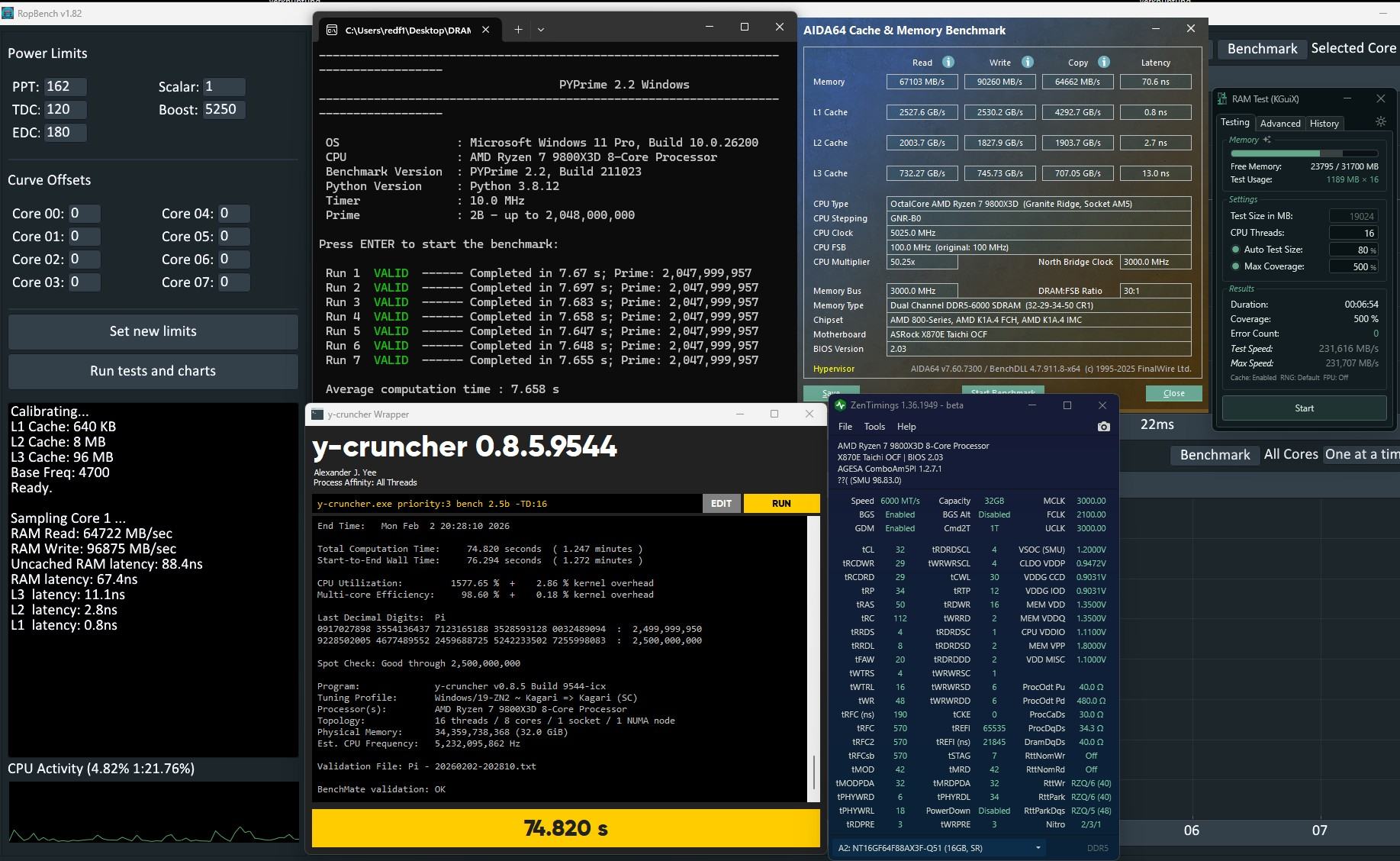Click the RAM Test memory usage bar

click(1304, 153)
